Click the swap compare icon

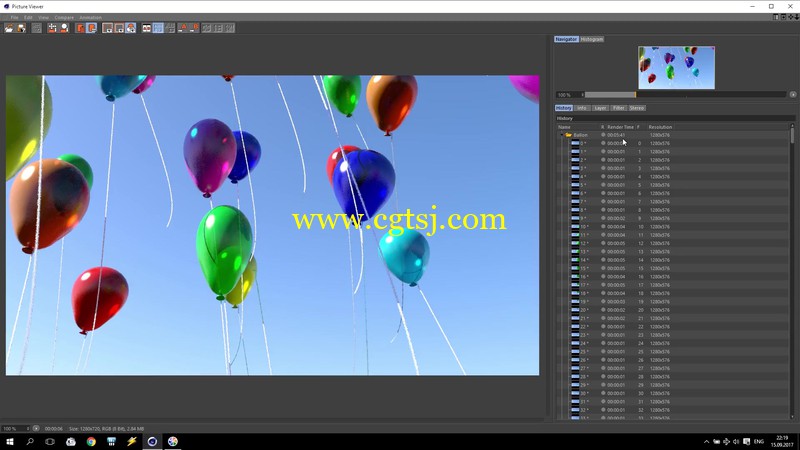coord(170,28)
